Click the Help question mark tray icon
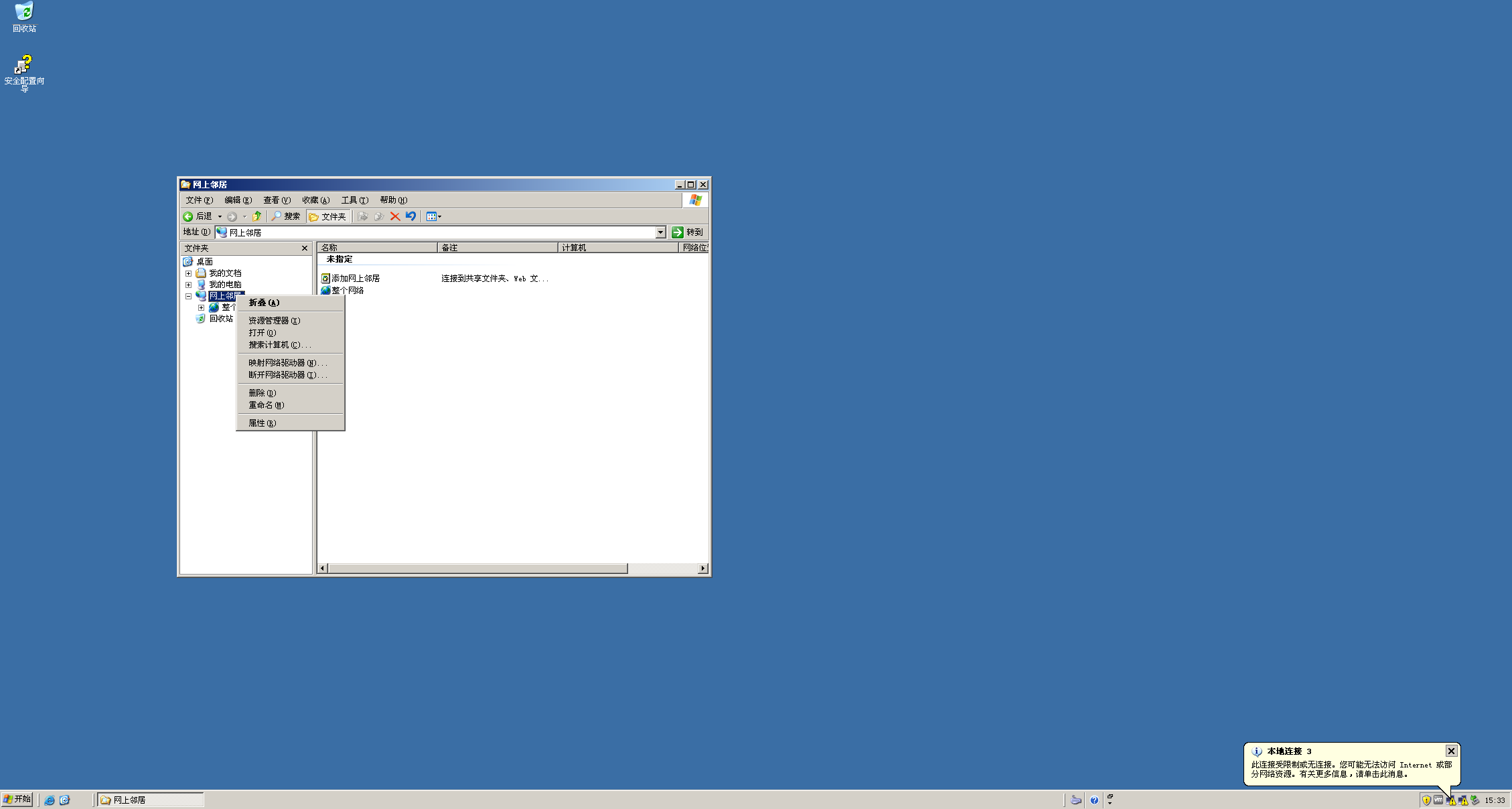The height and width of the screenshot is (809, 1512). click(x=1094, y=800)
